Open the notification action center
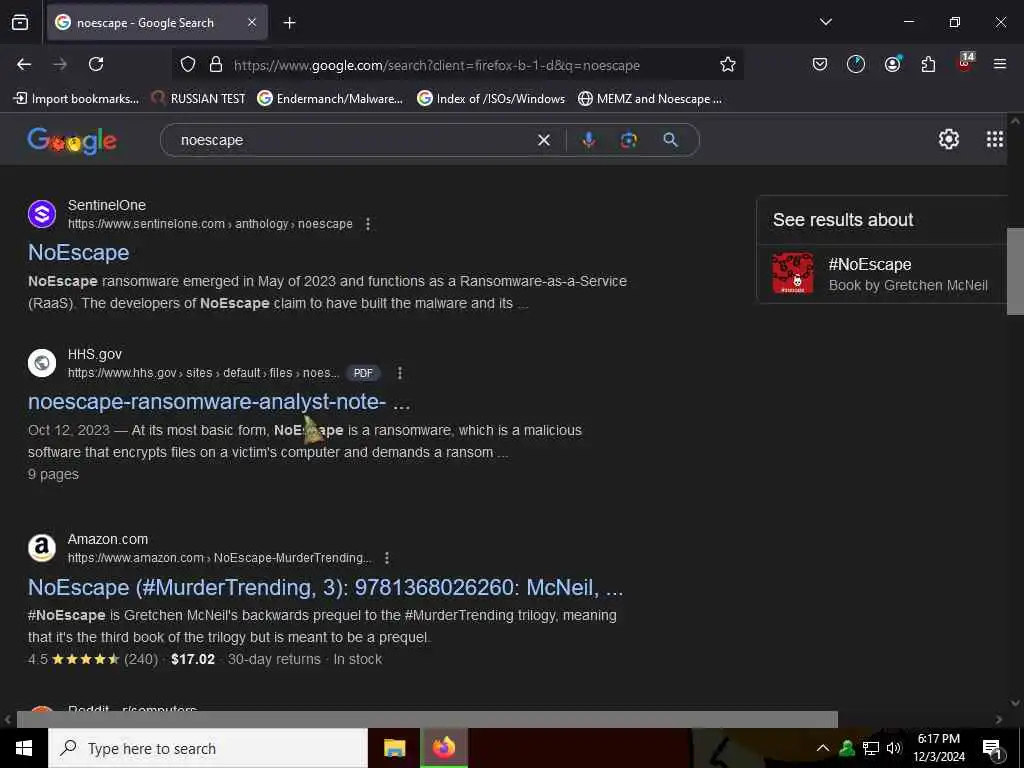1024x768 pixels. [x=992, y=749]
